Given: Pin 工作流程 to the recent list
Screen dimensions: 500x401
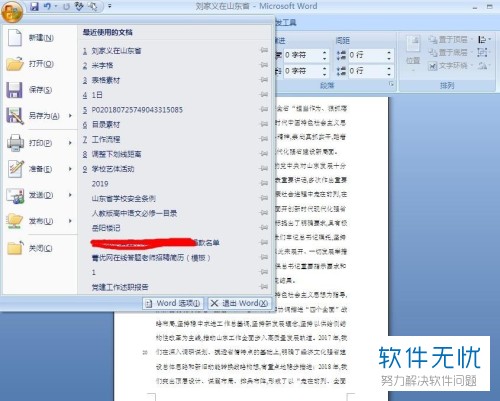Looking at the screenshot, I should point(264,139).
